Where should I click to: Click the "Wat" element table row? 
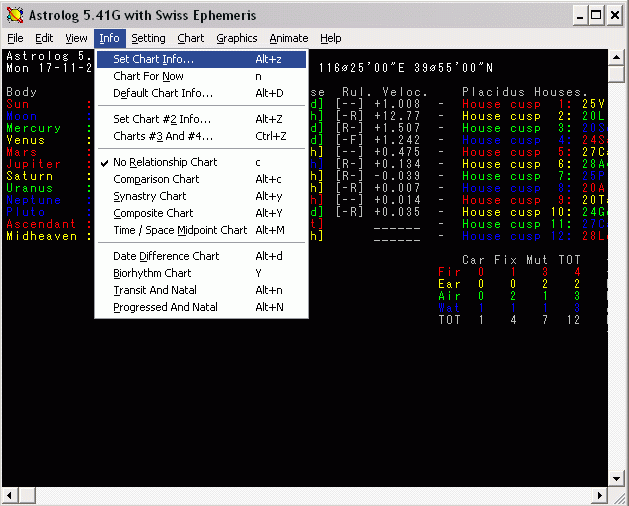coord(509,308)
